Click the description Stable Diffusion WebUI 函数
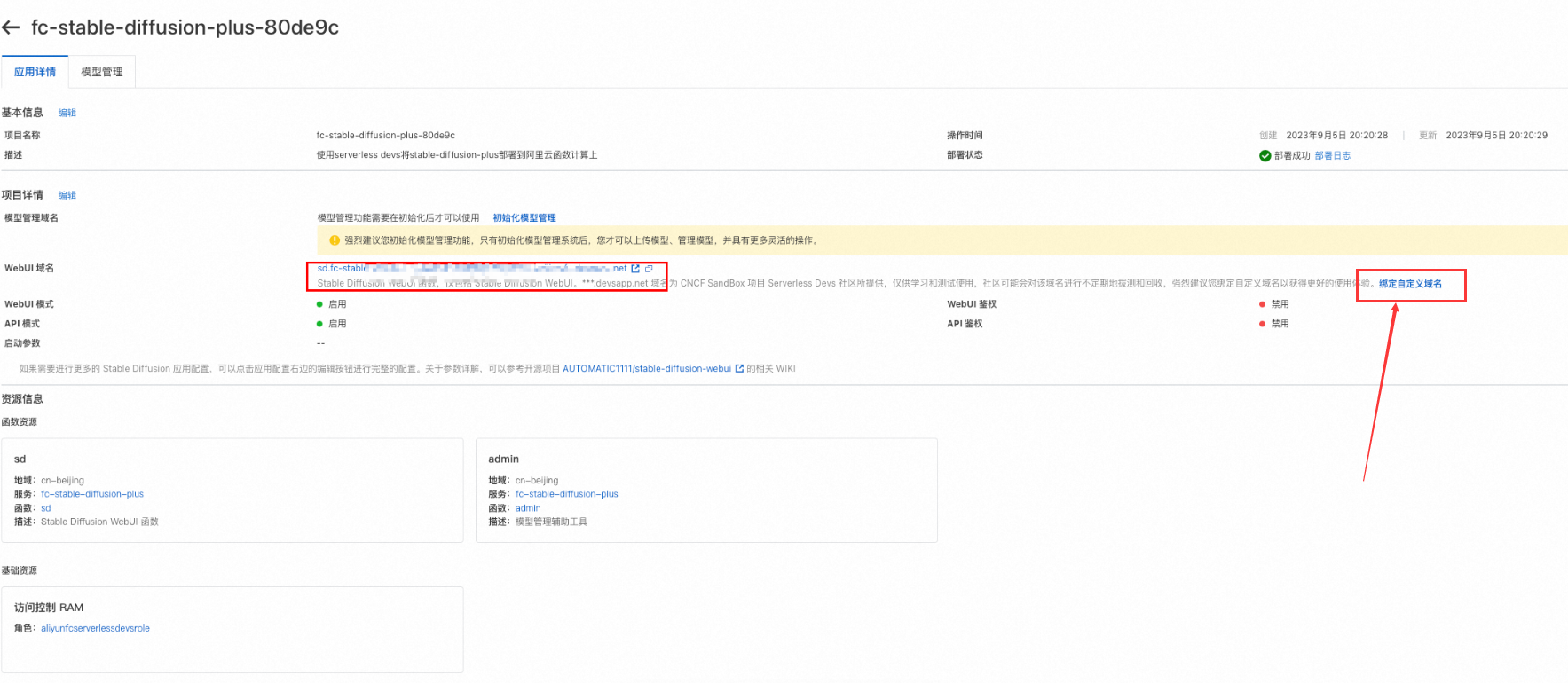1568x683 pixels. click(99, 522)
